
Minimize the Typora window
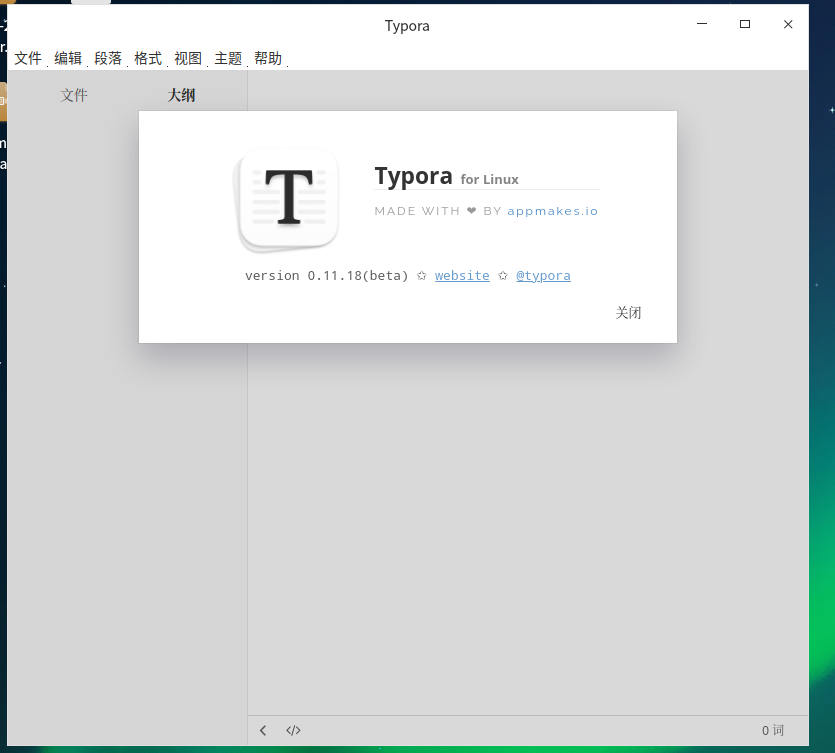[x=700, y=25]
